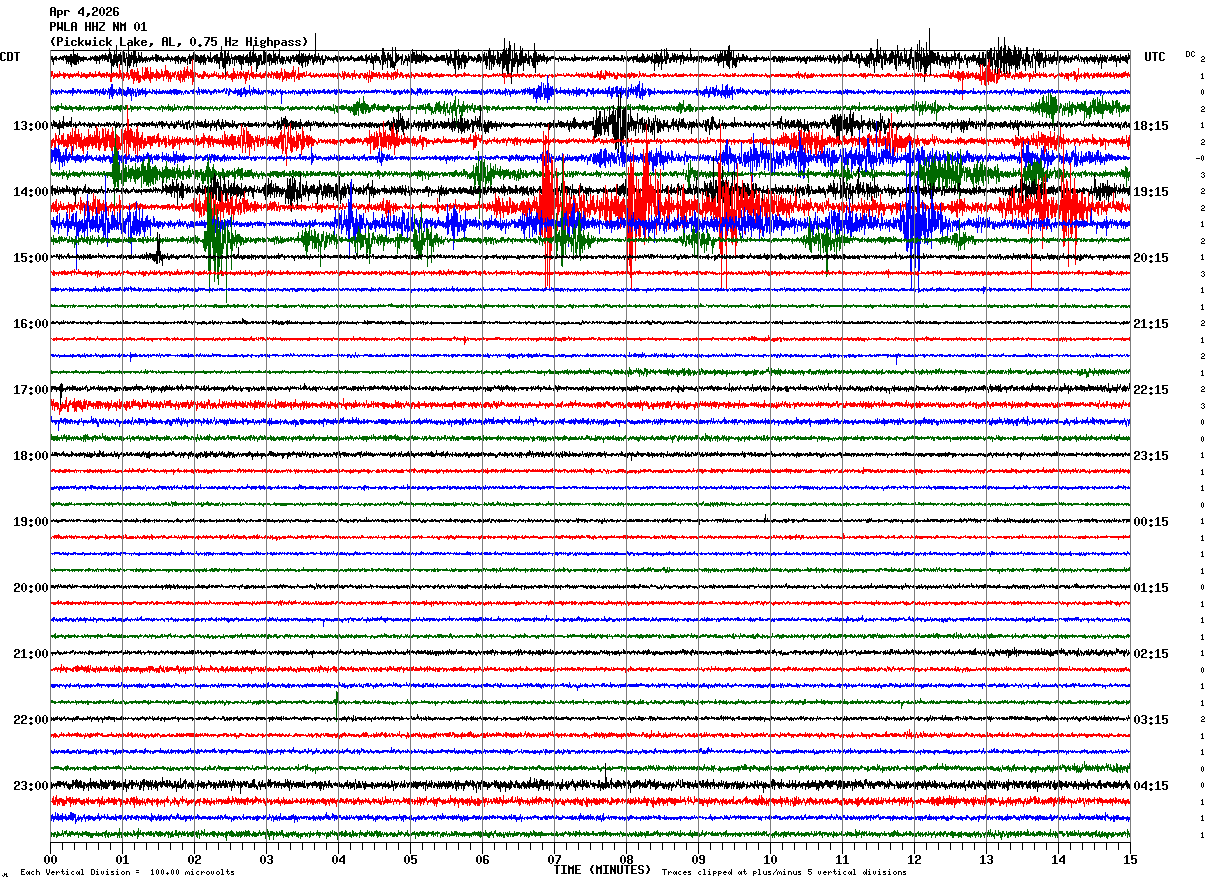Screen dimensions: 1210x886
Task: Click the 23:15 UTC time label
Action: 1151,456
